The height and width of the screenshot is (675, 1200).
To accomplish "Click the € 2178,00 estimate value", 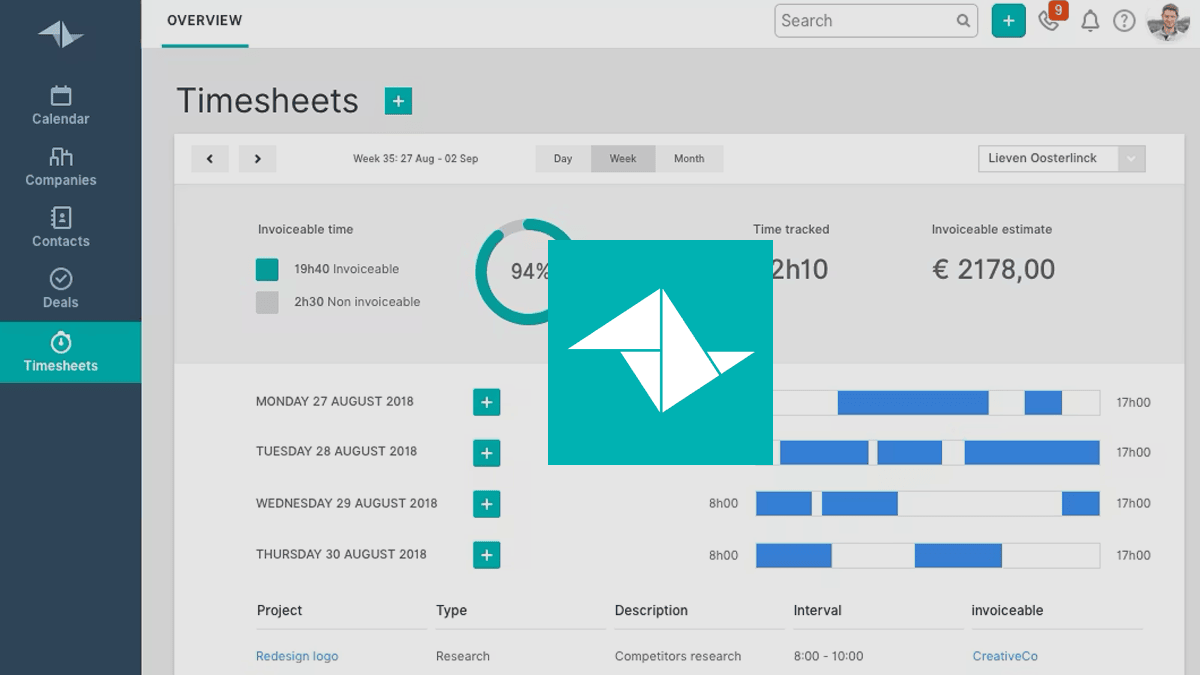I will [993, 269].
